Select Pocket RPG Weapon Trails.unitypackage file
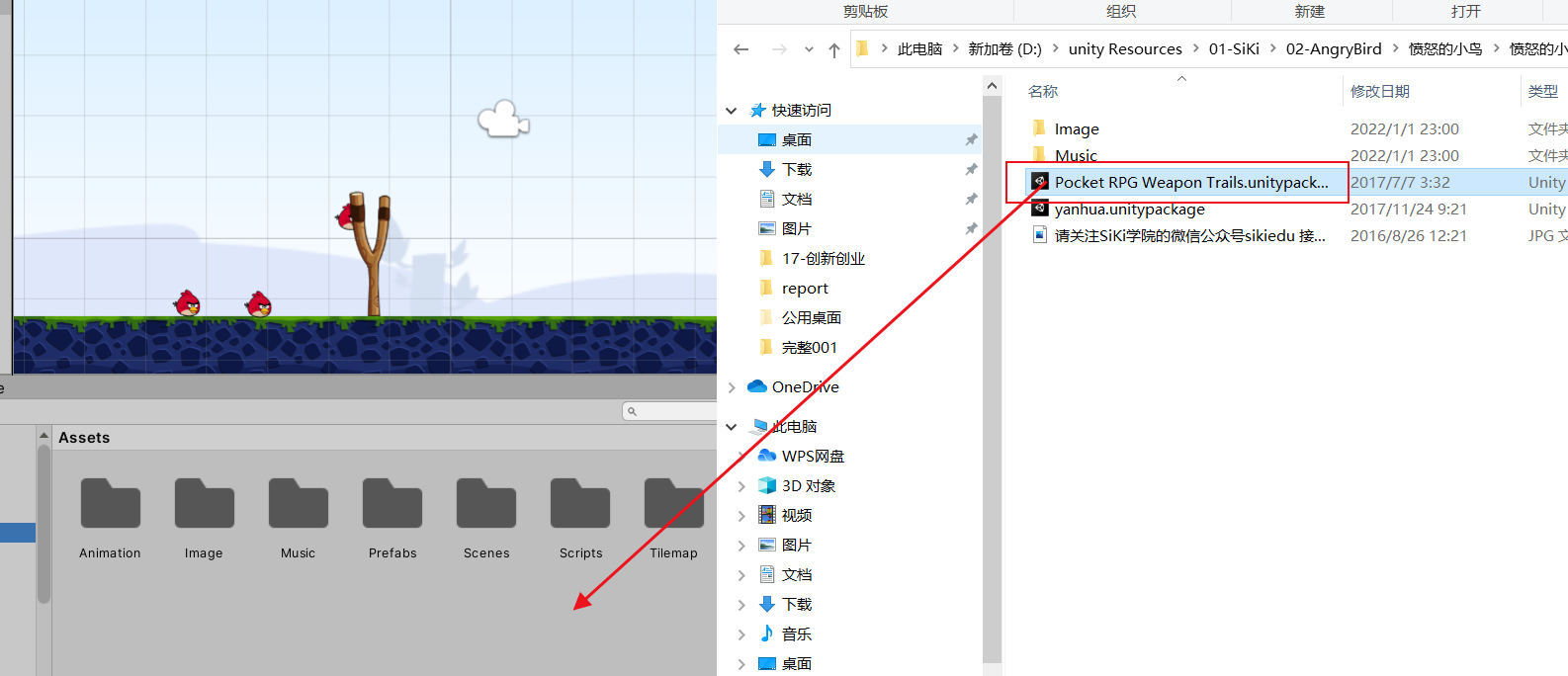 1191,183
